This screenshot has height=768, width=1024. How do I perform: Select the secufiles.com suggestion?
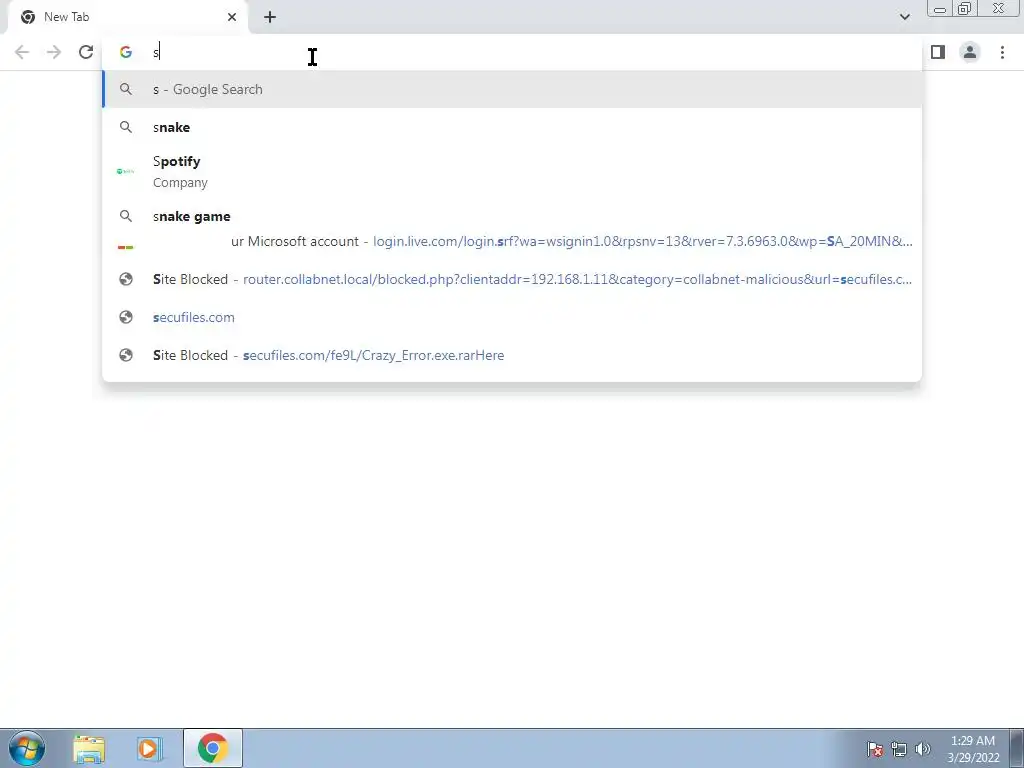tap(512, 317)
